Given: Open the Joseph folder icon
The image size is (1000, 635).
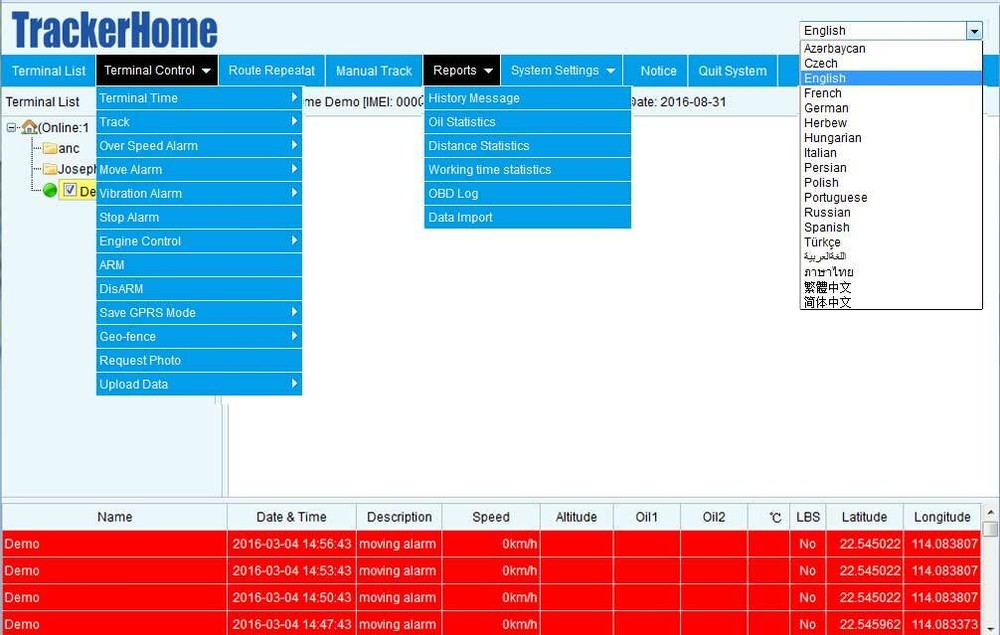Looking at the screenshot, I should coord(50,169).
